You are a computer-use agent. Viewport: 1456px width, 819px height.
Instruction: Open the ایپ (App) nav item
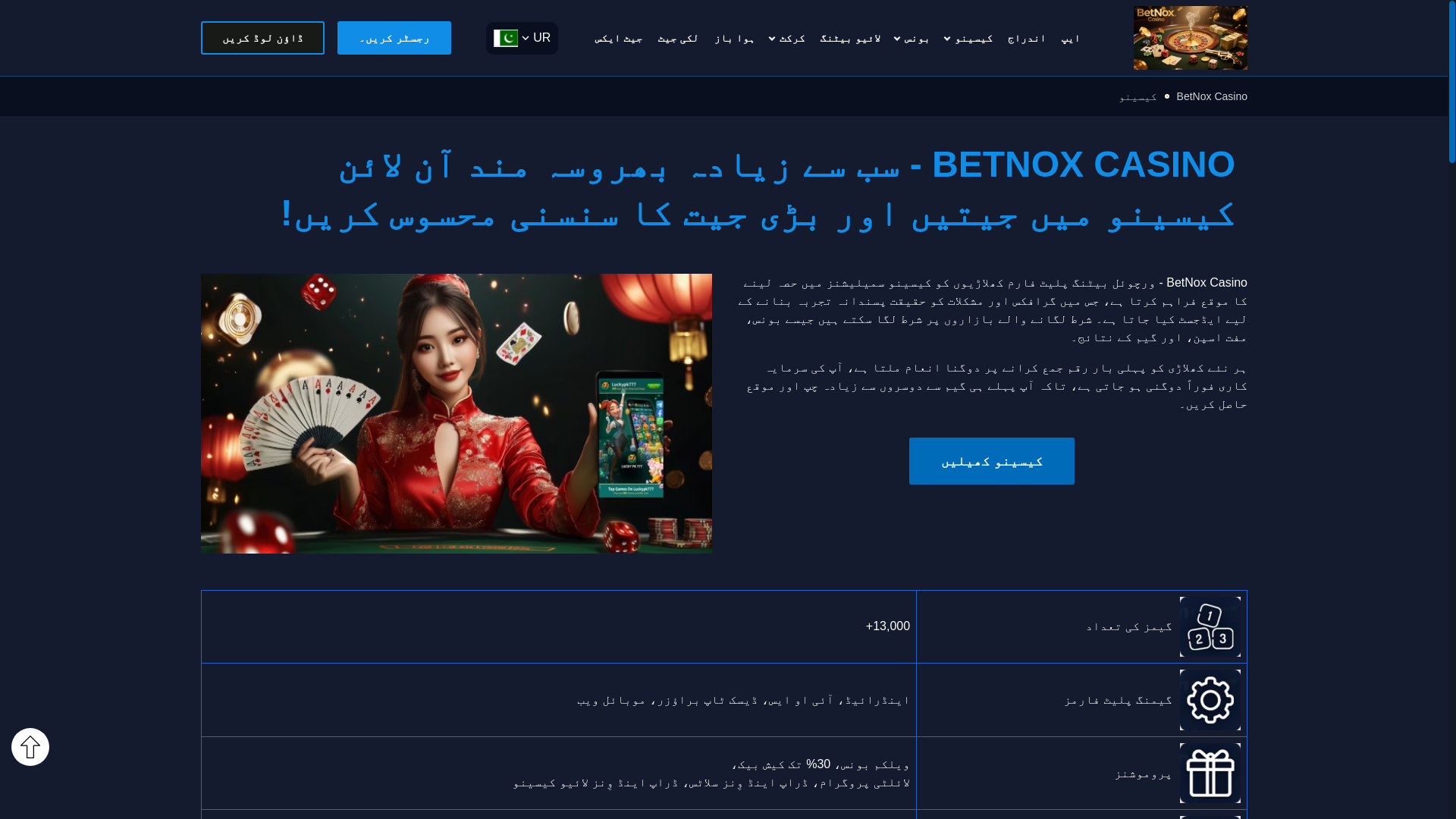1070,38
